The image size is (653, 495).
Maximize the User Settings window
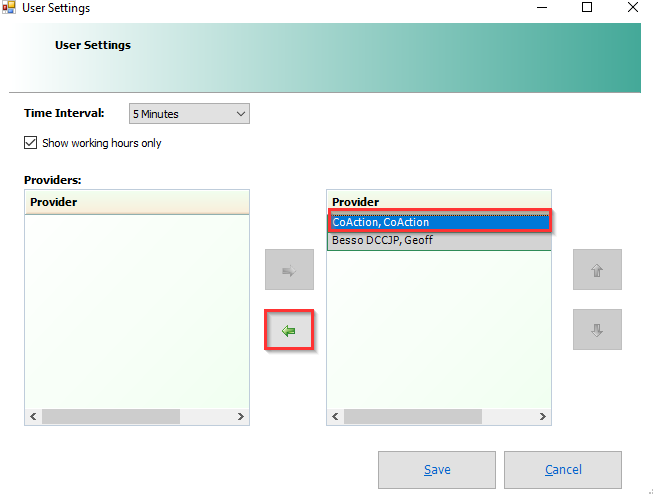(x=587, y=7)
